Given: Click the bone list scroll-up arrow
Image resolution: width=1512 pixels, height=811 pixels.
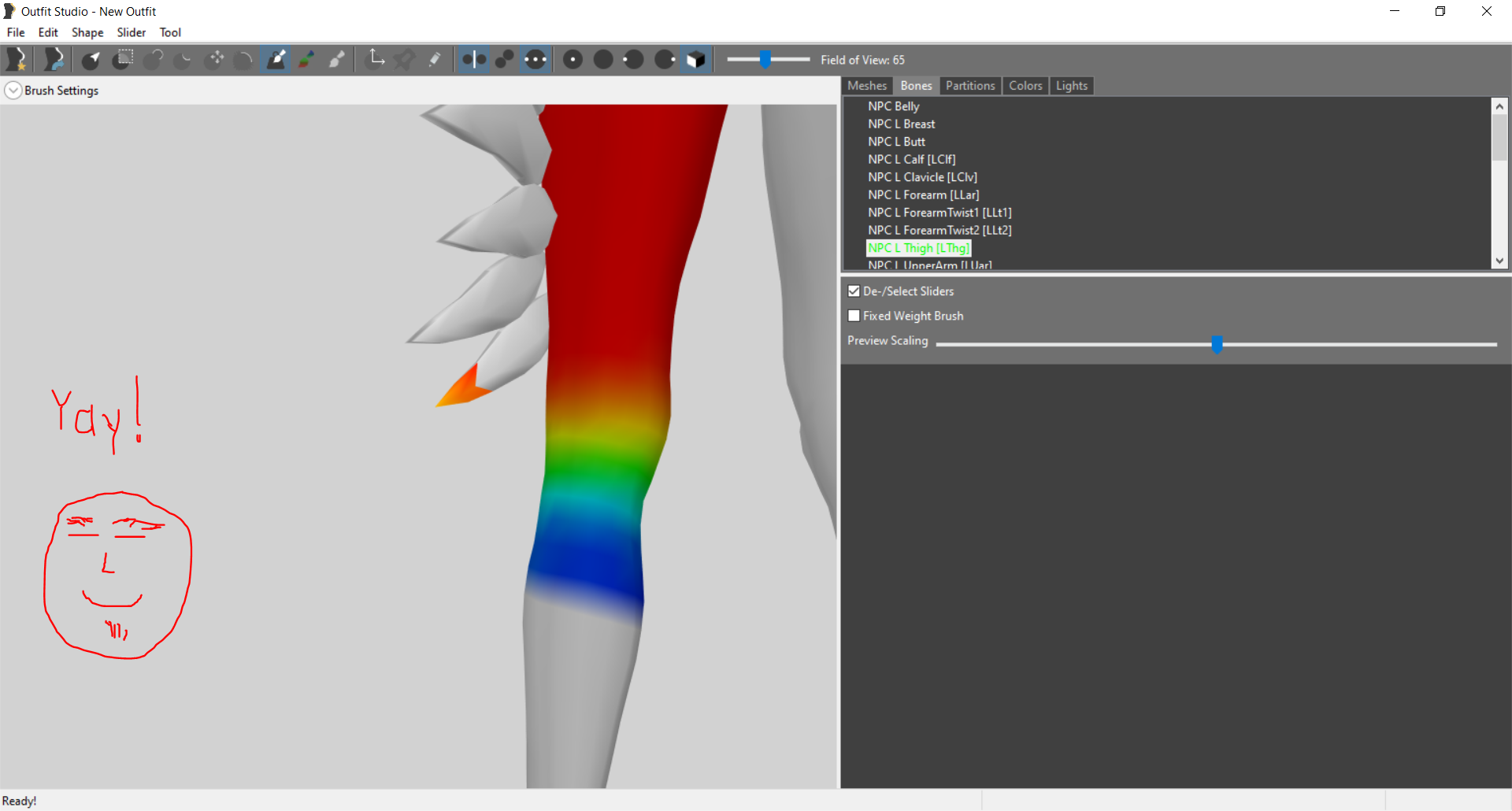Looking at the screenshot, I should tap(1499, 106).
